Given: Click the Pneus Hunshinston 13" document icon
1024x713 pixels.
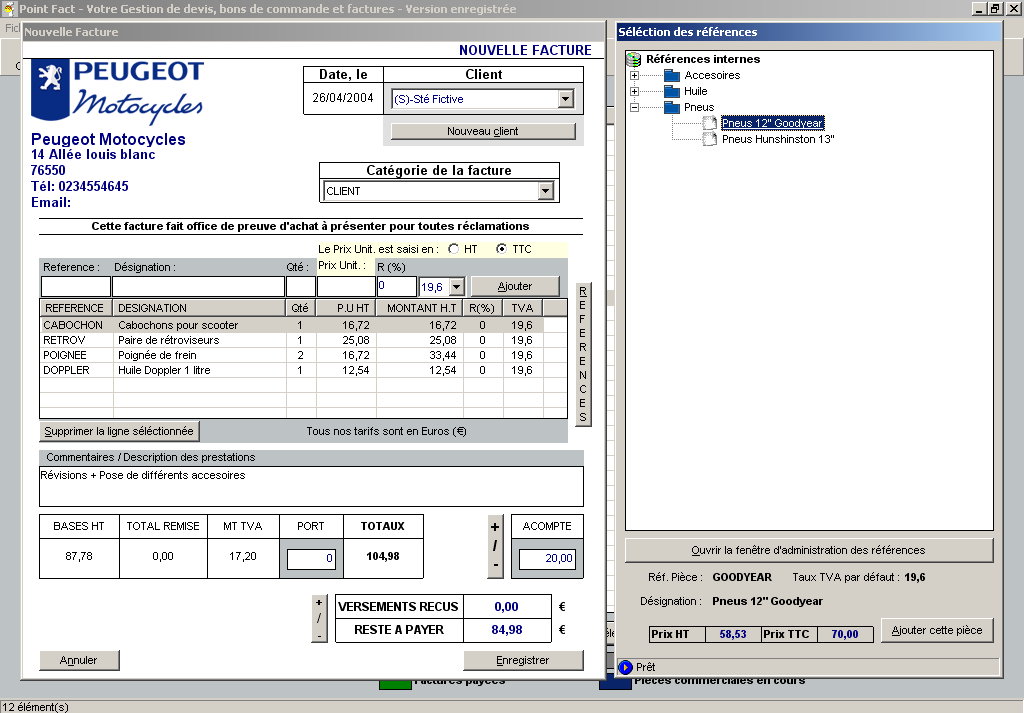Looking at the screenshot, I should coord(710,139).
